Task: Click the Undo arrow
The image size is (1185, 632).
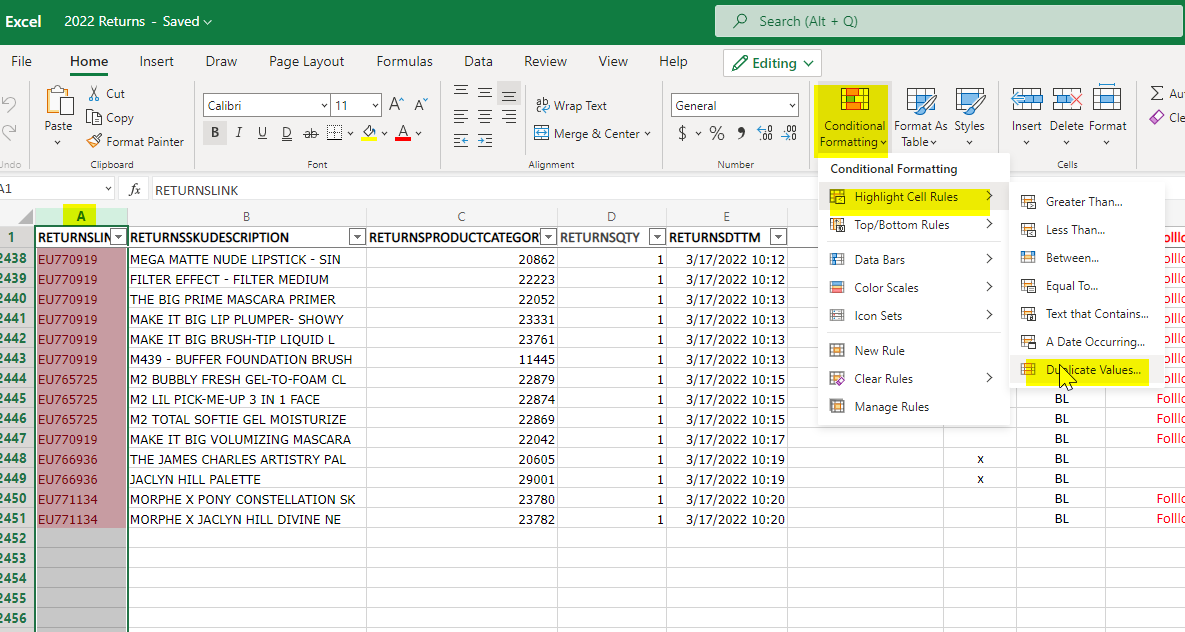Action: (x=8, y=104)
